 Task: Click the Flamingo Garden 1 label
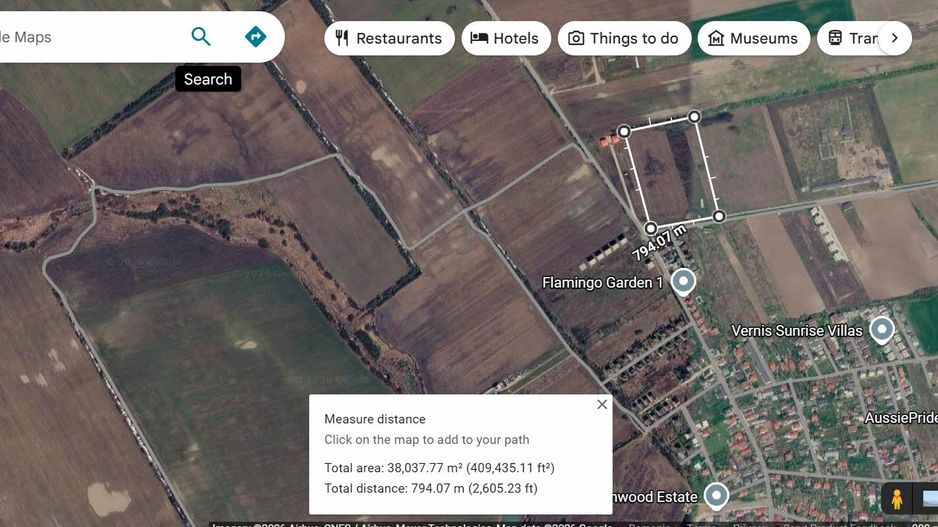coord(602,282)
